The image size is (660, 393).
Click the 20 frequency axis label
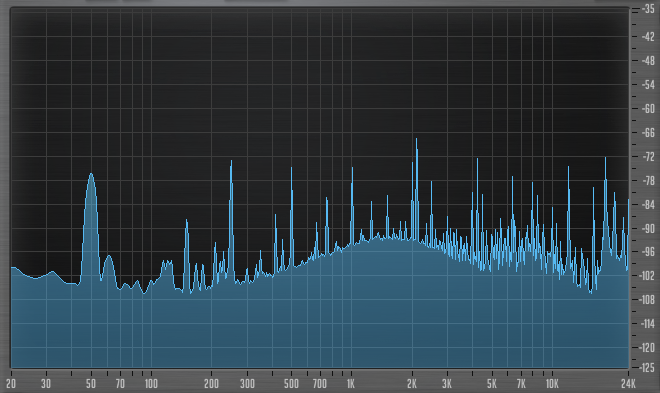[x=11, y=384]
